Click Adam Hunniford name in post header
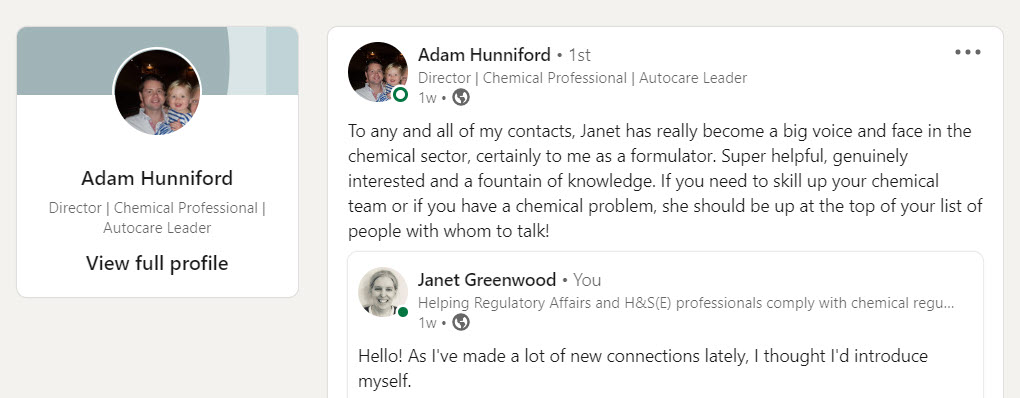The image size is (1020, 398). coord(484,55)
